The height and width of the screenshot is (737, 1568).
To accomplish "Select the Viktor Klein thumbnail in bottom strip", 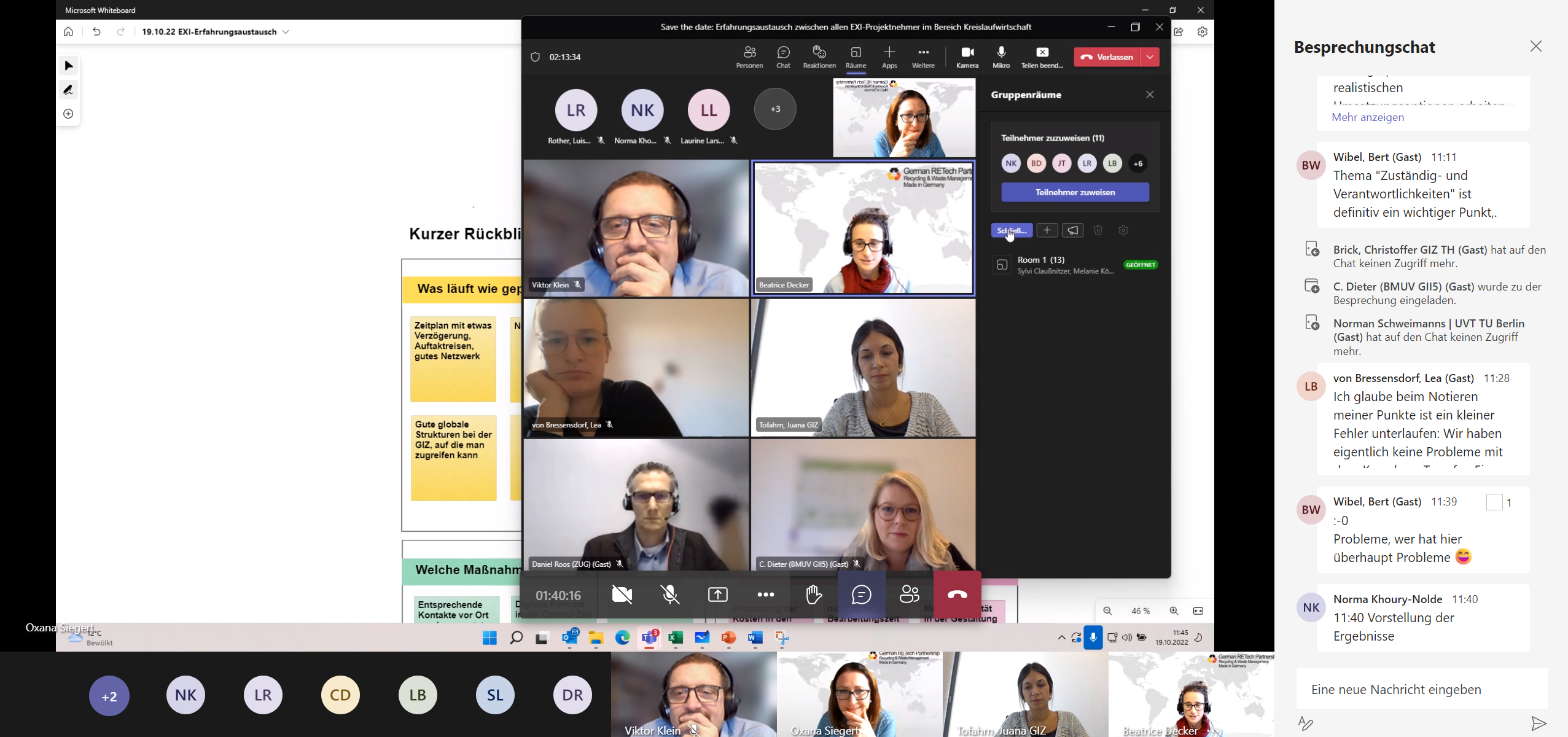I will click(694, 695).
